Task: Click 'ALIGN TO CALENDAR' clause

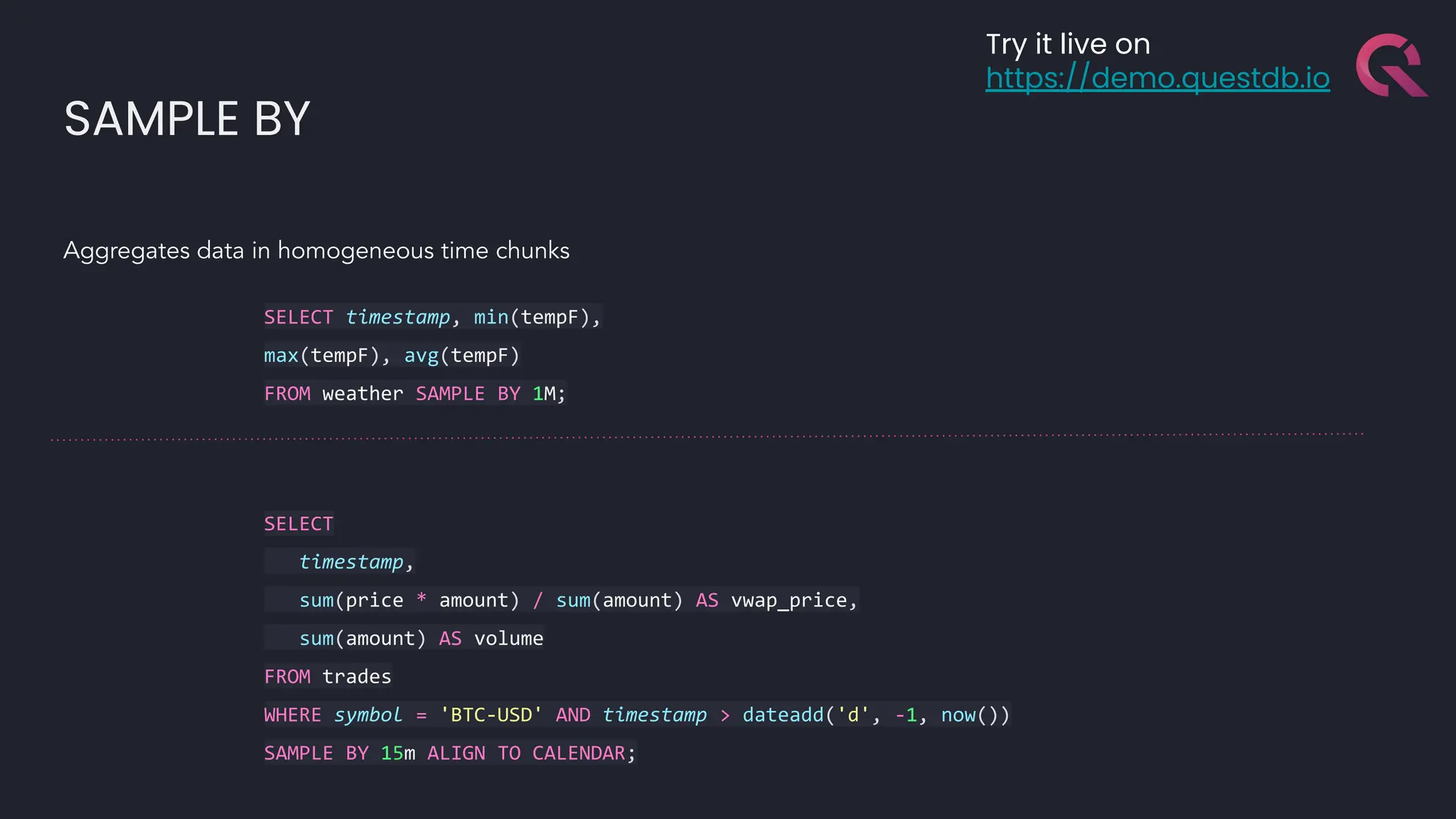Action: 525,754
